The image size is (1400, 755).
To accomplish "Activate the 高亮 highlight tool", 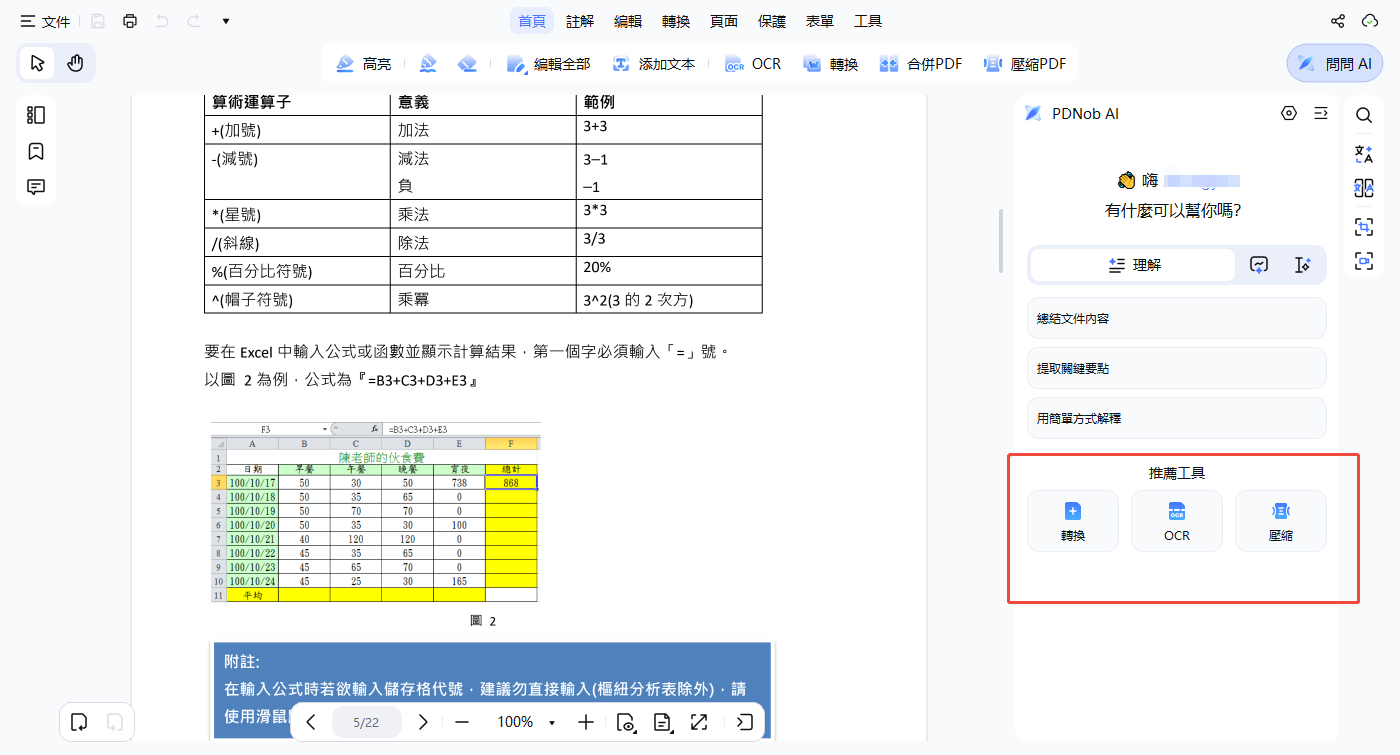I will 363,64.
